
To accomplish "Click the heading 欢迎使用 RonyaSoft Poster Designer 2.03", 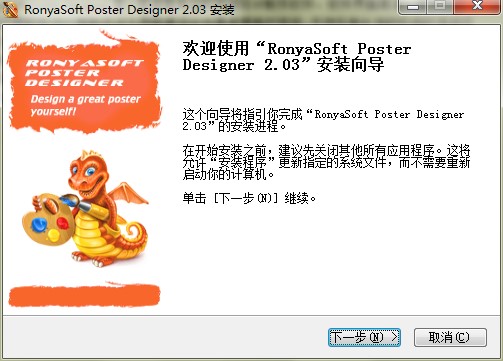I will pyautogui.click(x=297, y=57).
